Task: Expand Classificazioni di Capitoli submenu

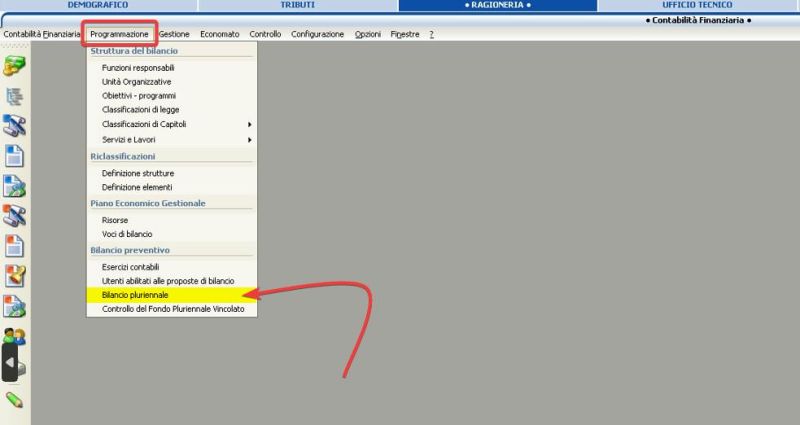Action: (172, 124)
